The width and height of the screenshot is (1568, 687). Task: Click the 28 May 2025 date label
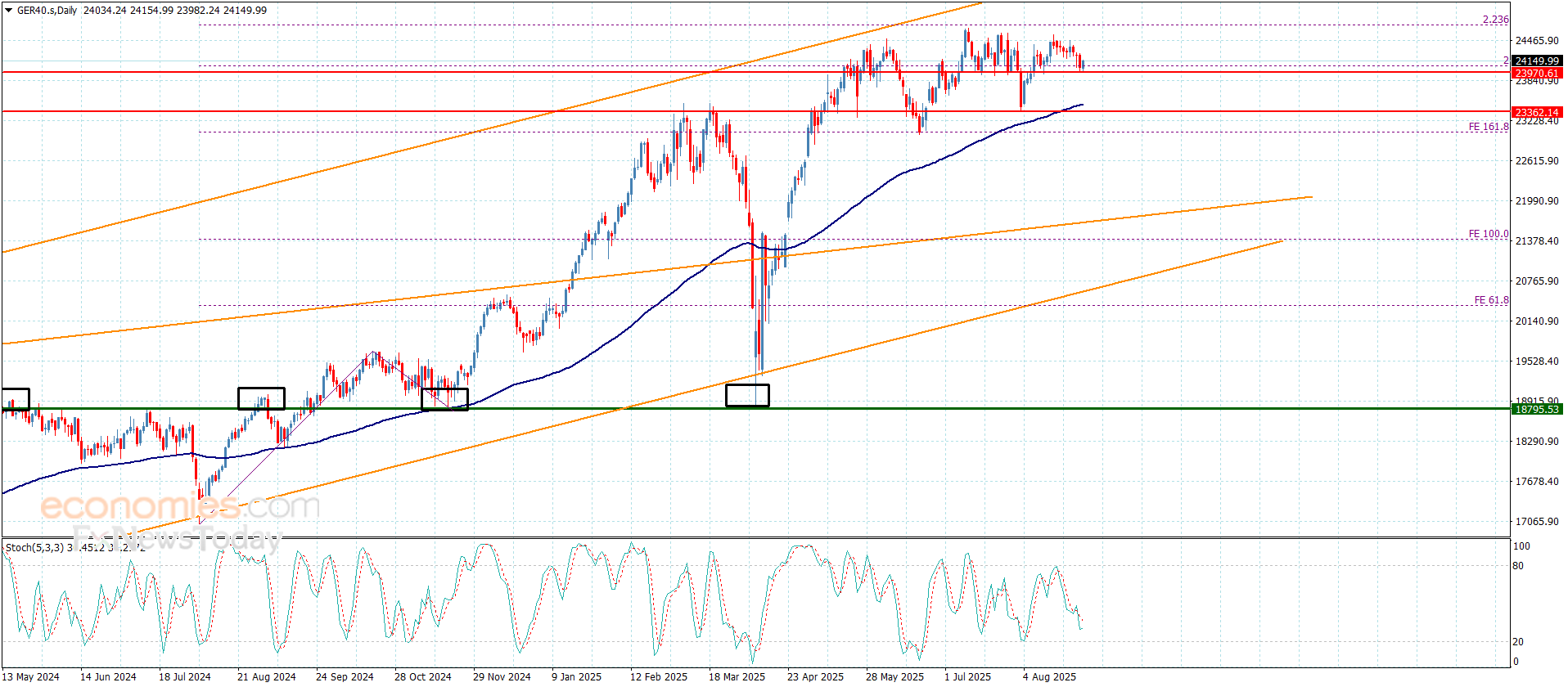tap(894, 677)
